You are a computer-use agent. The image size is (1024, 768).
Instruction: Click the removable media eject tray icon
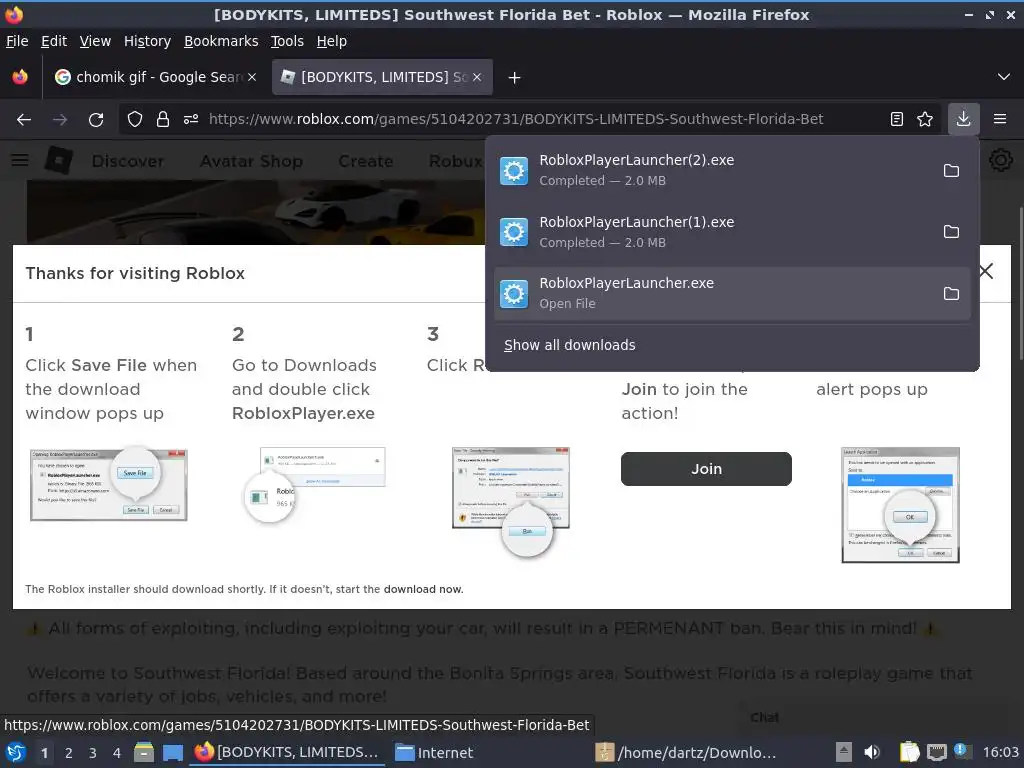(x=844, y=752)
